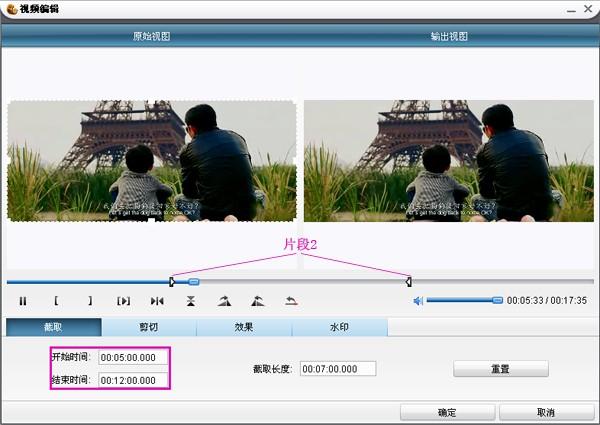
Task: Click the vertical flip icon
Action: pyautogui.click(x=191, y=301)
